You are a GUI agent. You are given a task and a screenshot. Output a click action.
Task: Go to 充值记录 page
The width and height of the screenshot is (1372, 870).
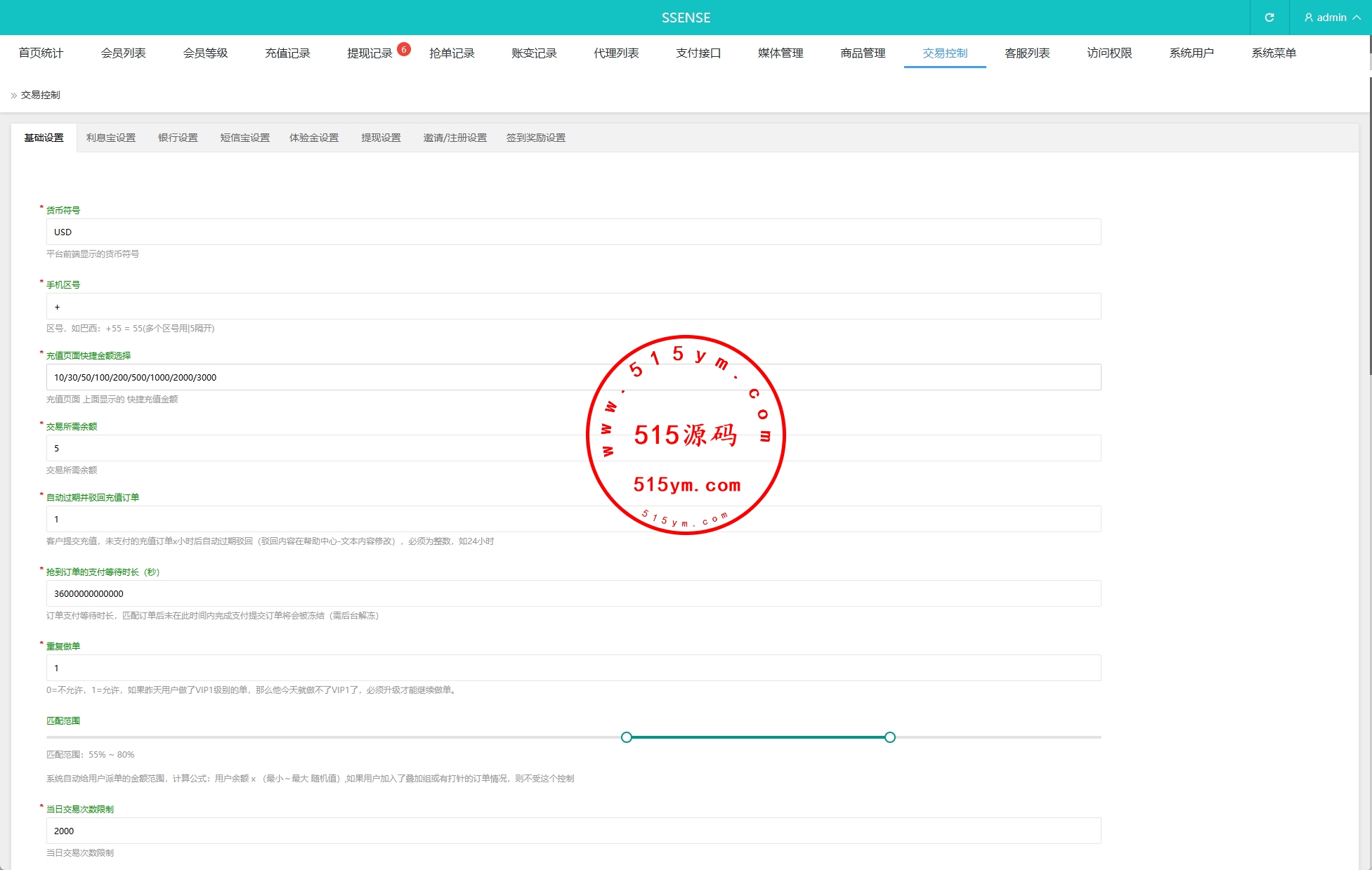point(287,53)
